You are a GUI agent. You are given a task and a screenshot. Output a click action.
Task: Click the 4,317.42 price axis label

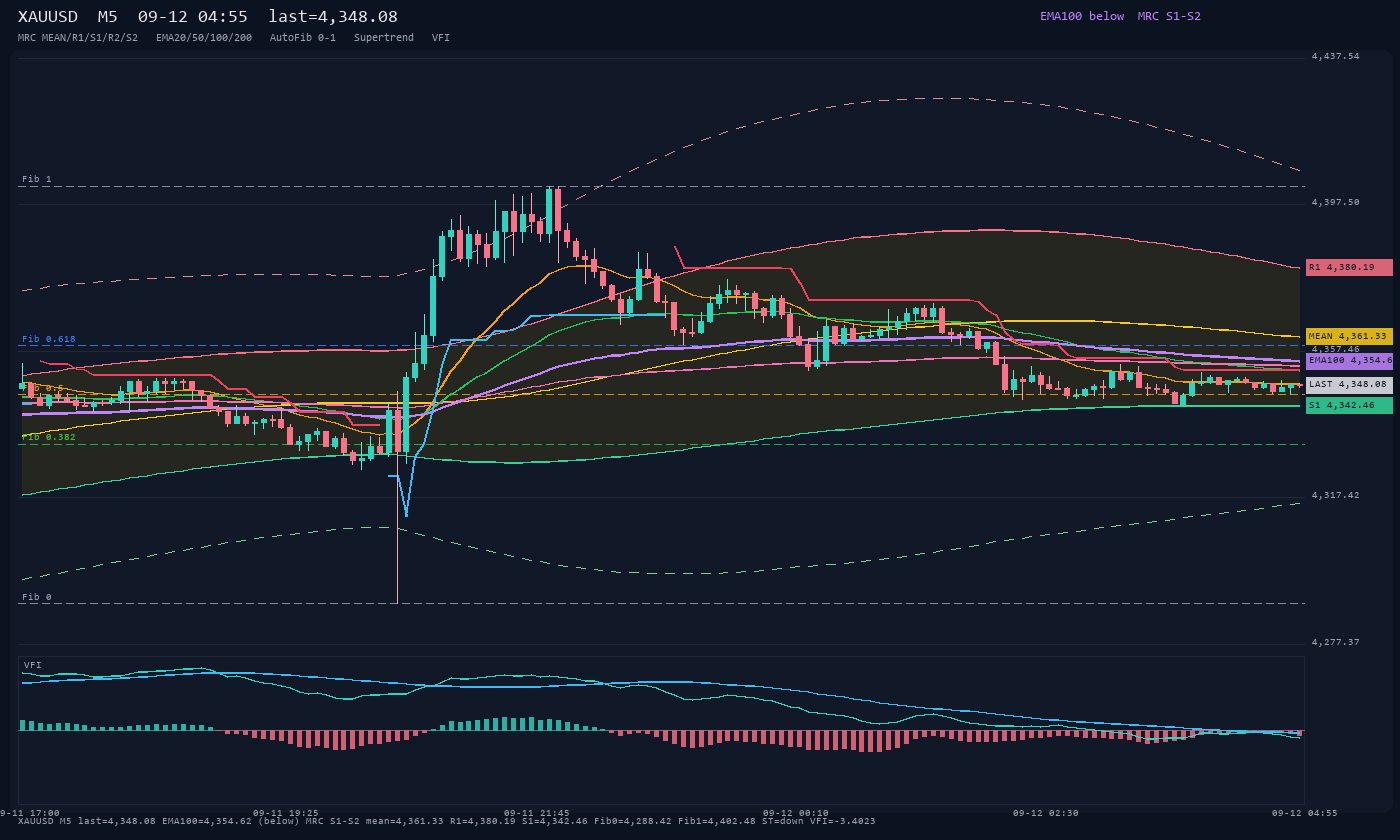coord(1336,495)
